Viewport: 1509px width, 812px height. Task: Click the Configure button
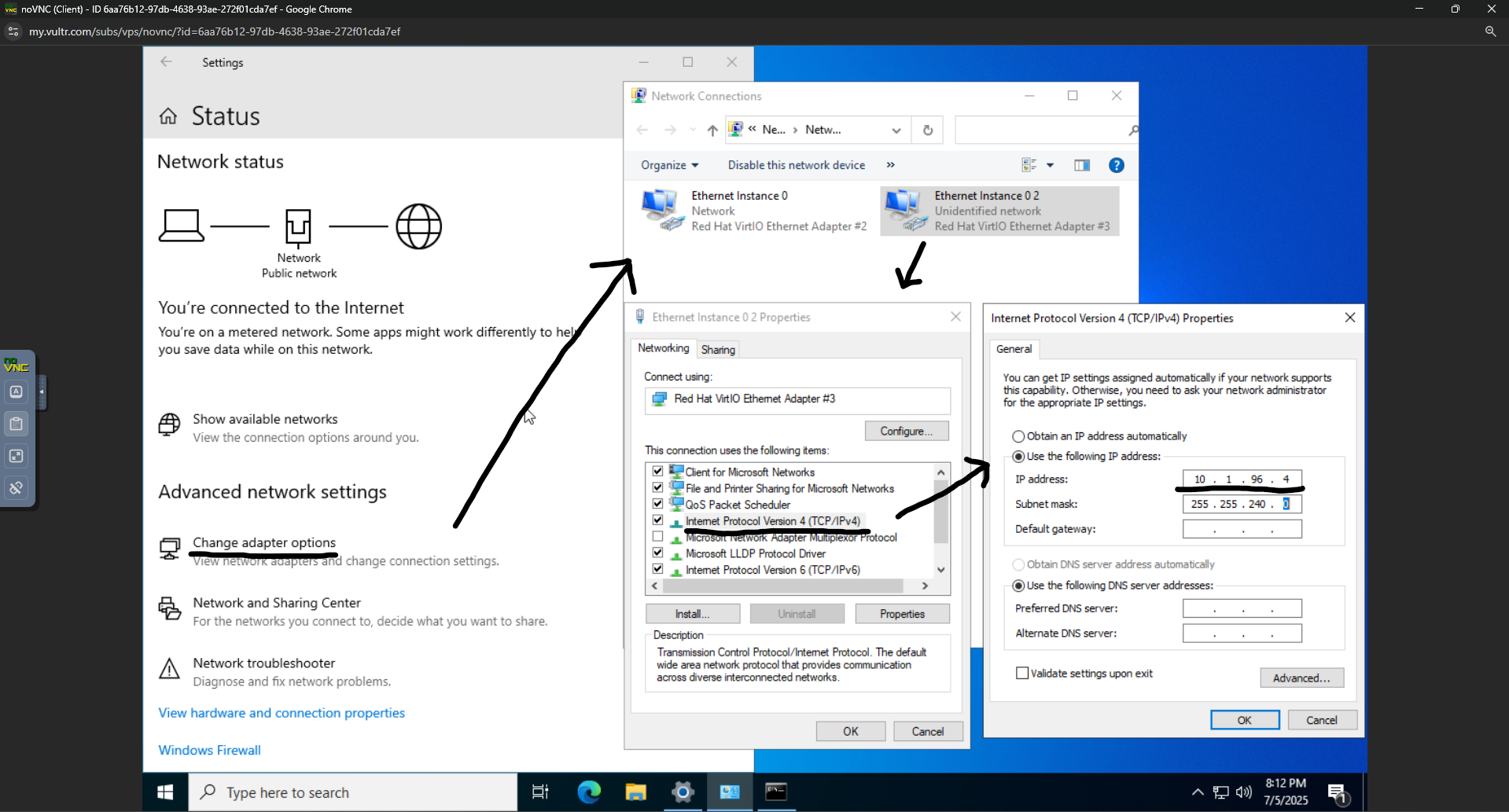tap(907, 432)
